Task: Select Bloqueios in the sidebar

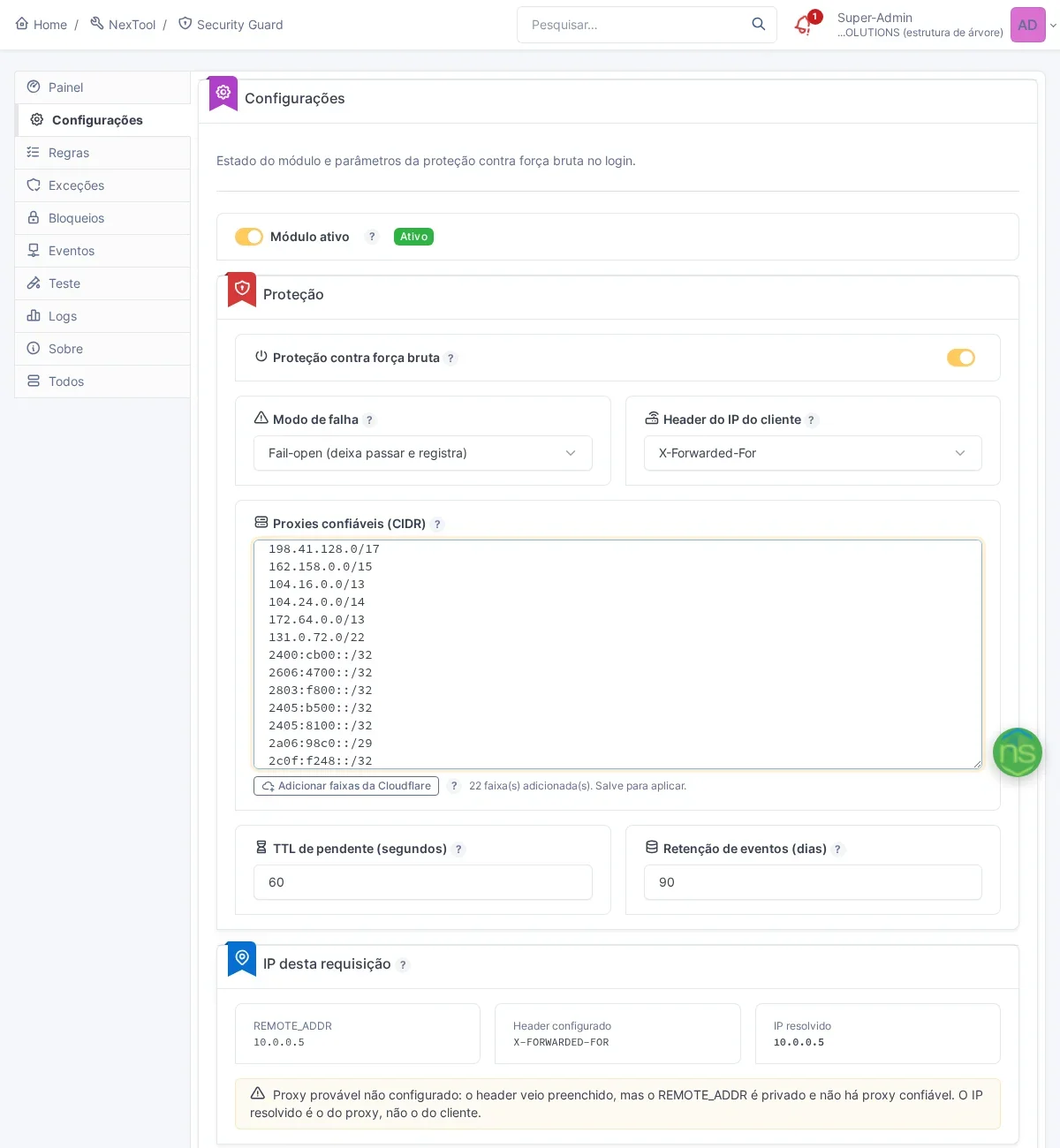Action: [102, 218]
